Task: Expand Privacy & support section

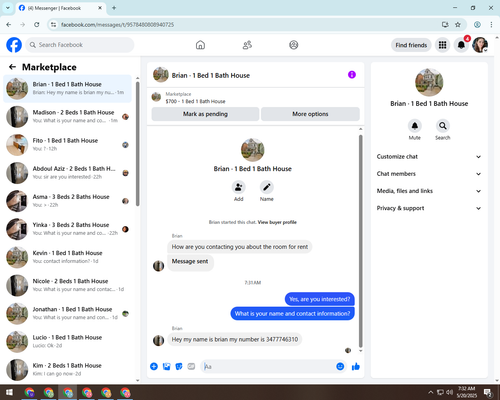Action: pyautogui.click(x=429, y=208)
